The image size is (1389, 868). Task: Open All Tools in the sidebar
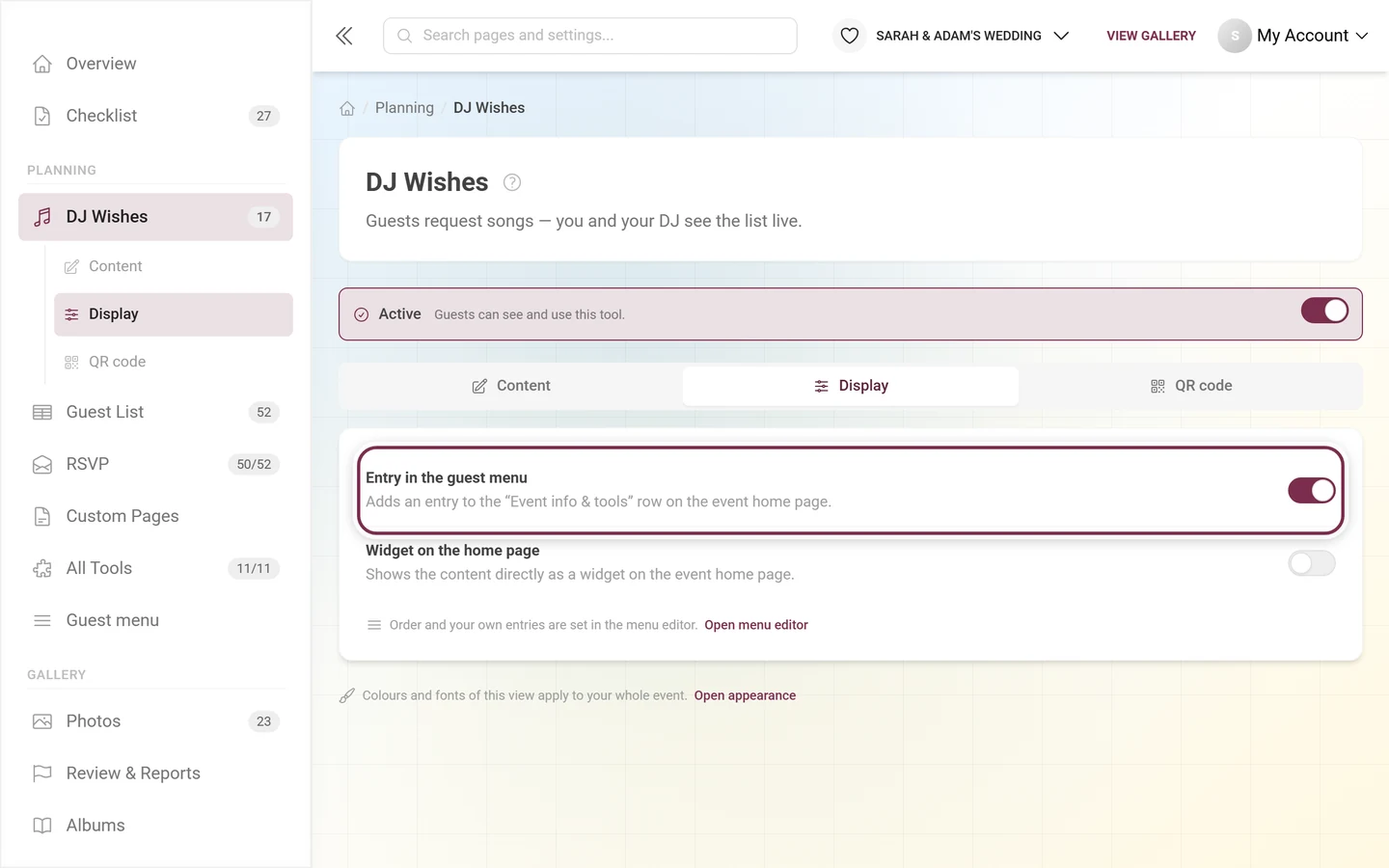click(155, 568)
